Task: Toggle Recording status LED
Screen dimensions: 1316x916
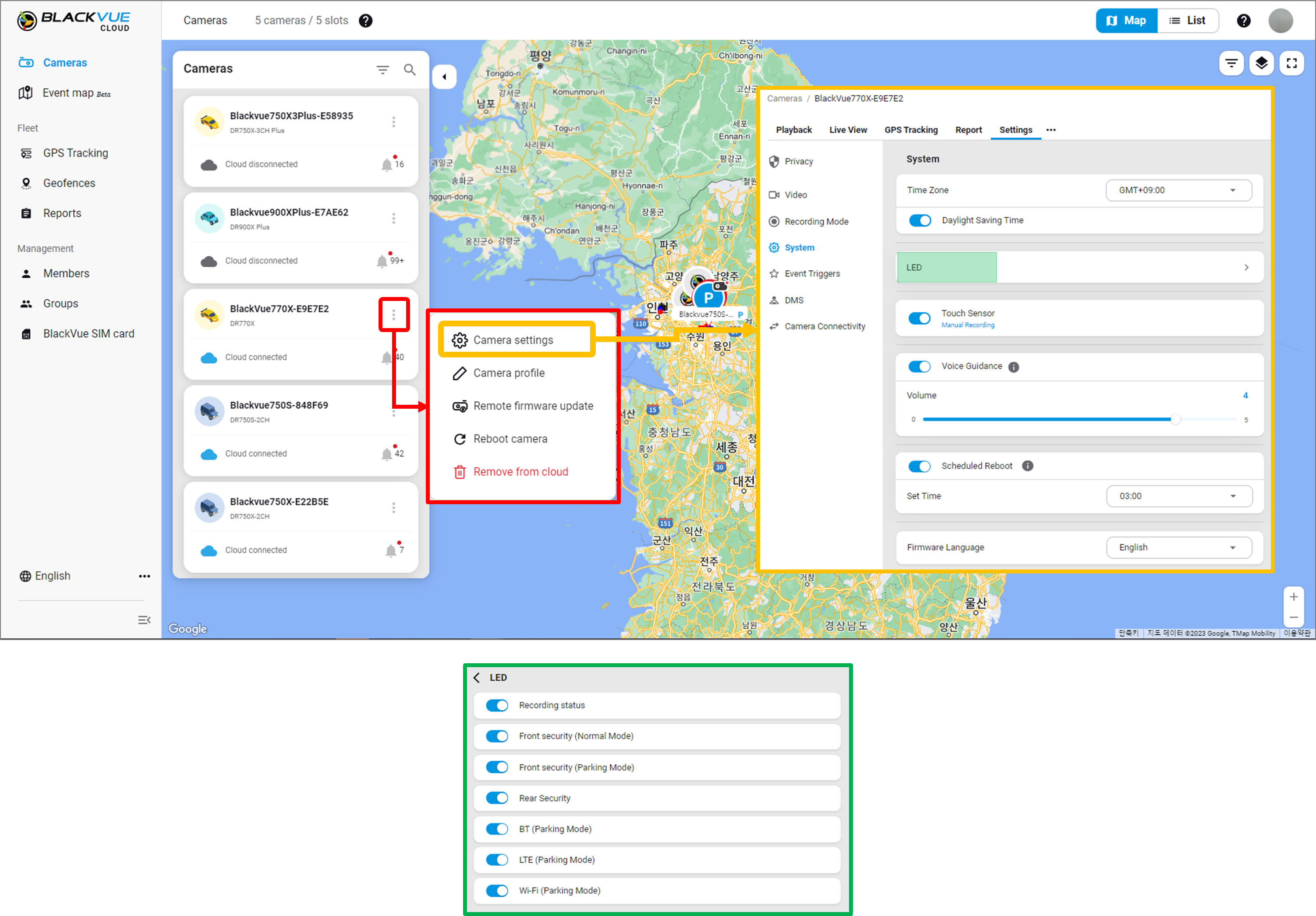Action: pos(497,705)
